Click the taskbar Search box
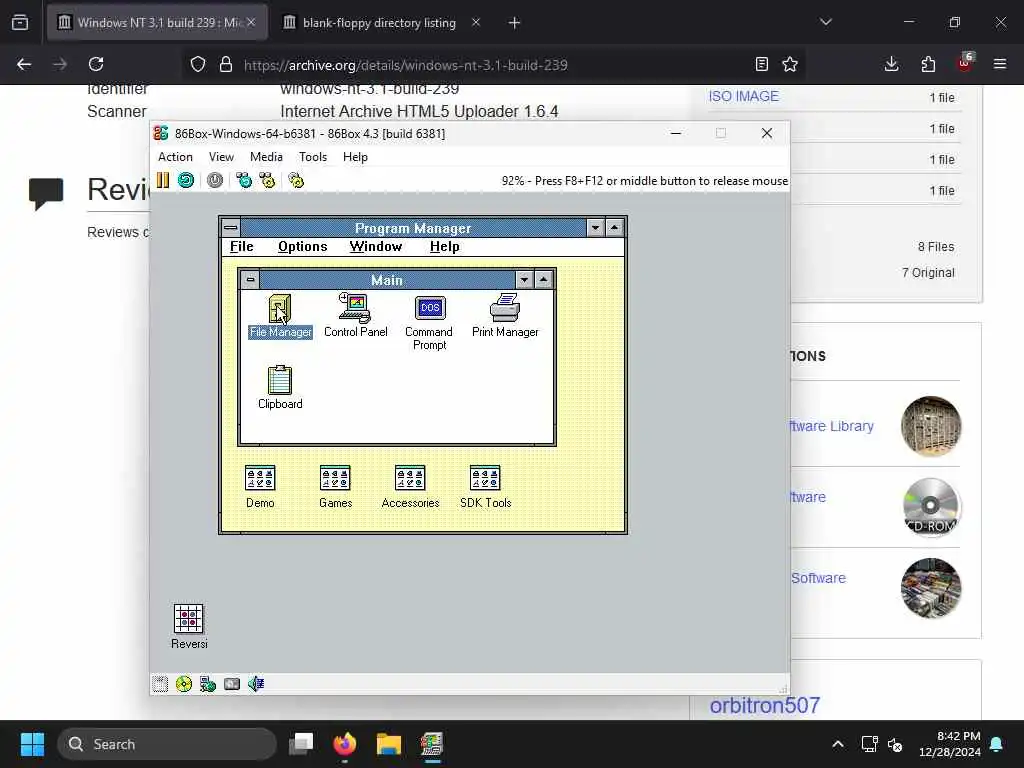Viewport: 1024px width, 768px height. coord(167,744)
